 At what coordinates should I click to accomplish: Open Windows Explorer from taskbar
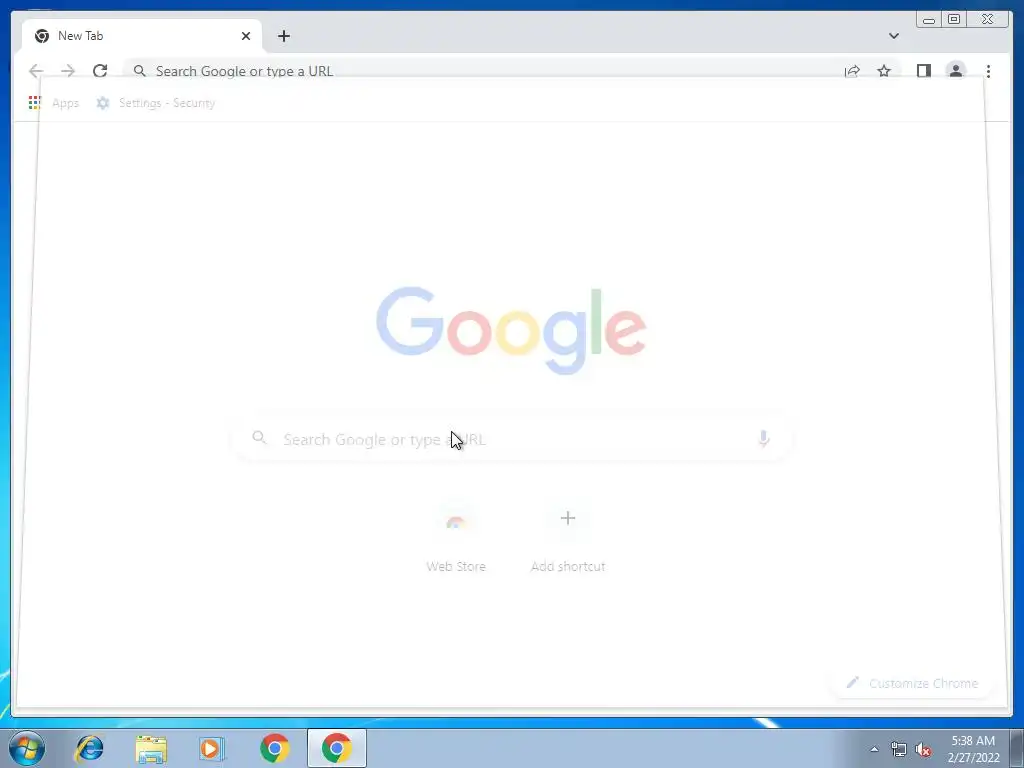[151, 748]
